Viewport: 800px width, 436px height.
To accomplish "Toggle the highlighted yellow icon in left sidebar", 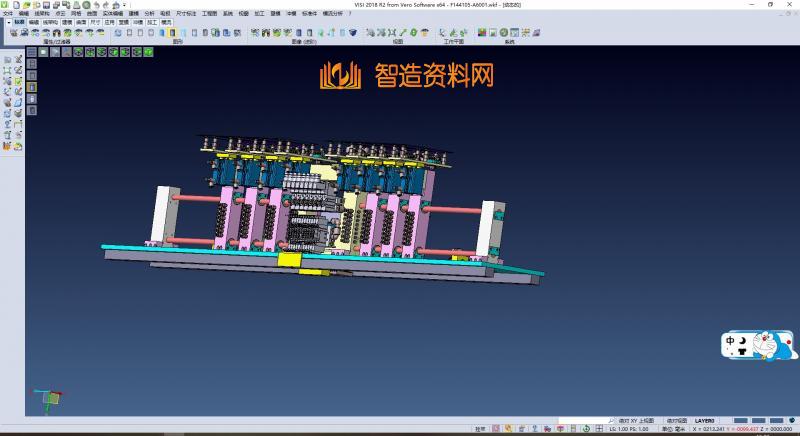I will pos(31,86).
